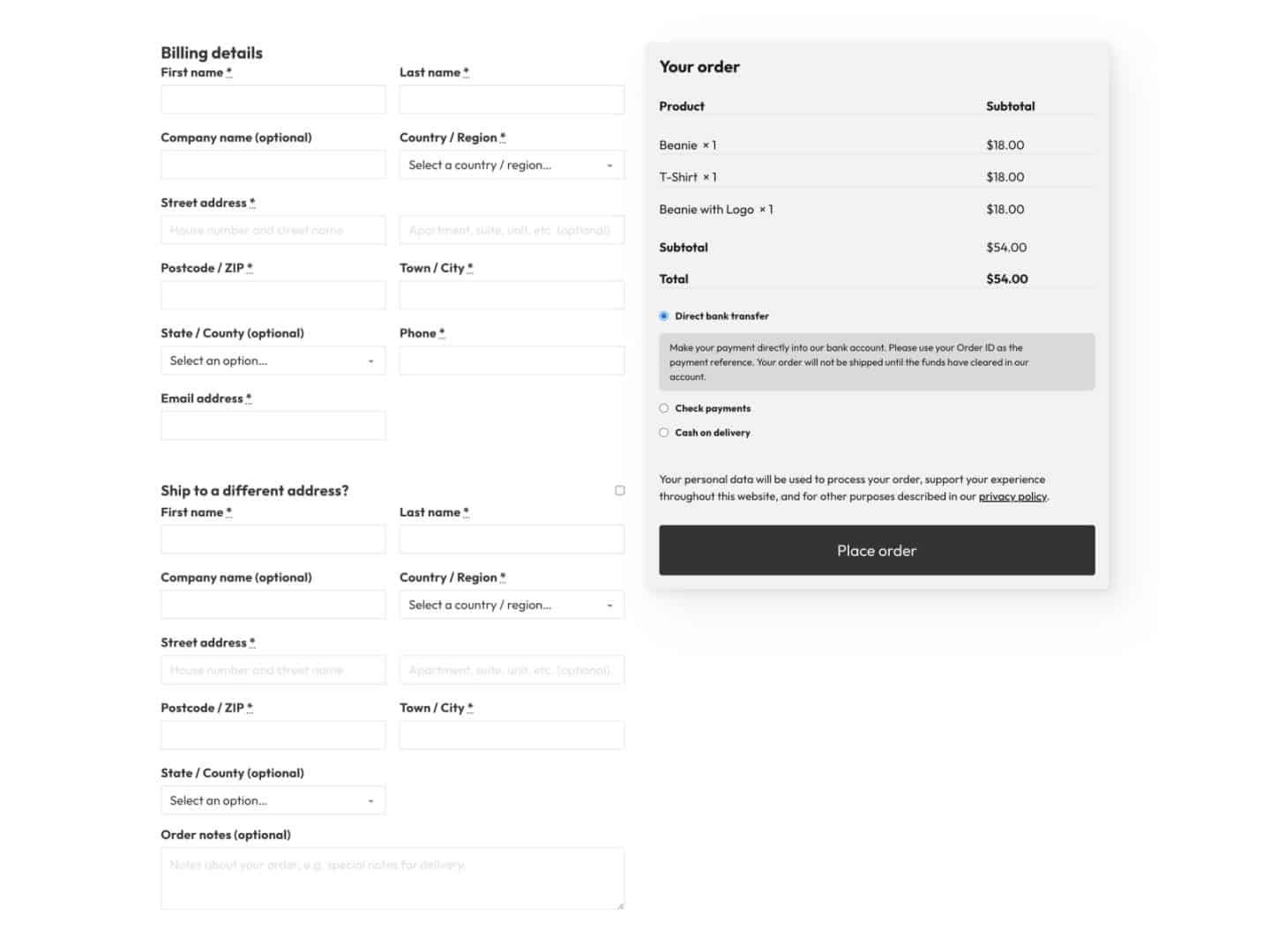Open billing Country / Region dropdown
Image resolution: width=1270 pixels, height=952 pixels.
click(512, 165)
